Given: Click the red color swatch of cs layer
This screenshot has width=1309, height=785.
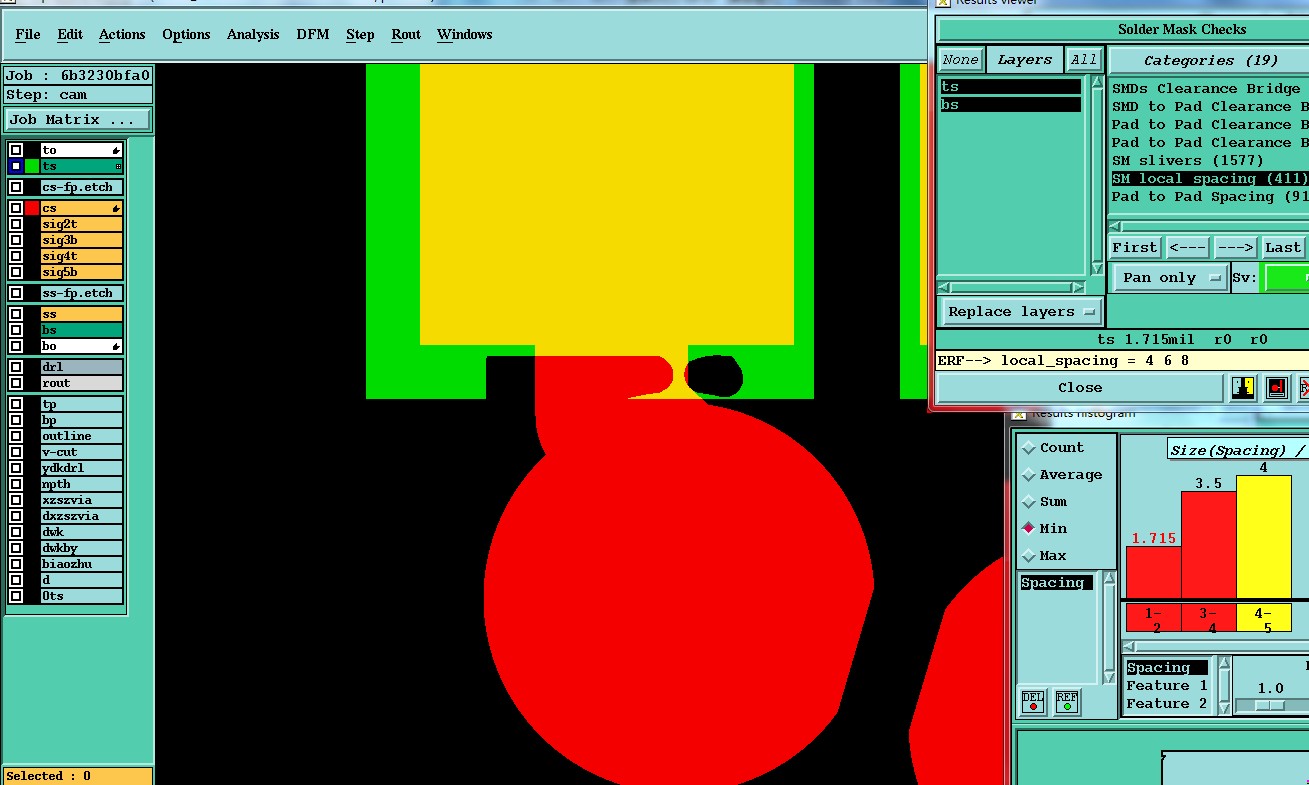Looking at the screenshot, I should coord(32,208).
